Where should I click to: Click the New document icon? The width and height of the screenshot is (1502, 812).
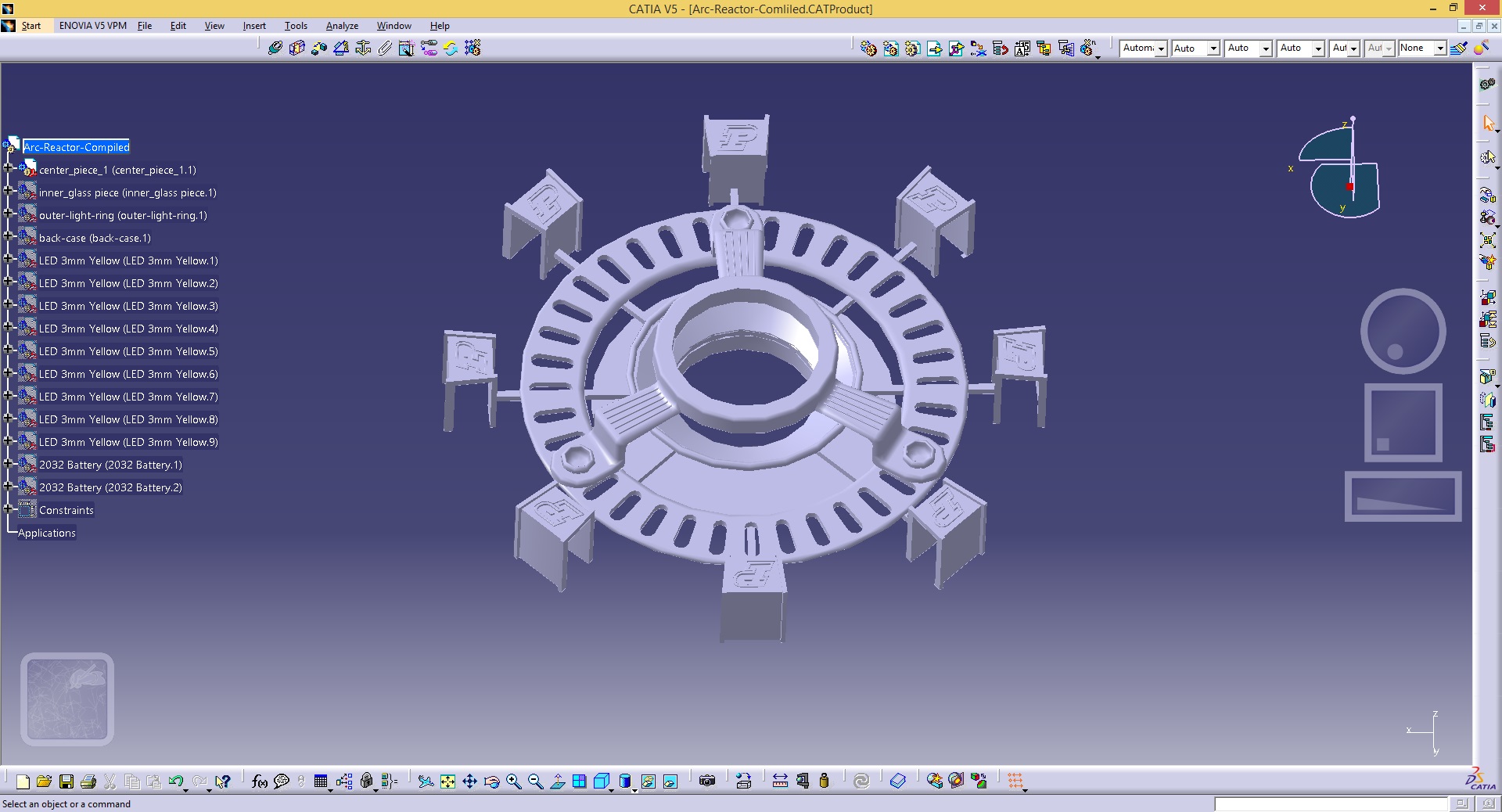point(23,781)
